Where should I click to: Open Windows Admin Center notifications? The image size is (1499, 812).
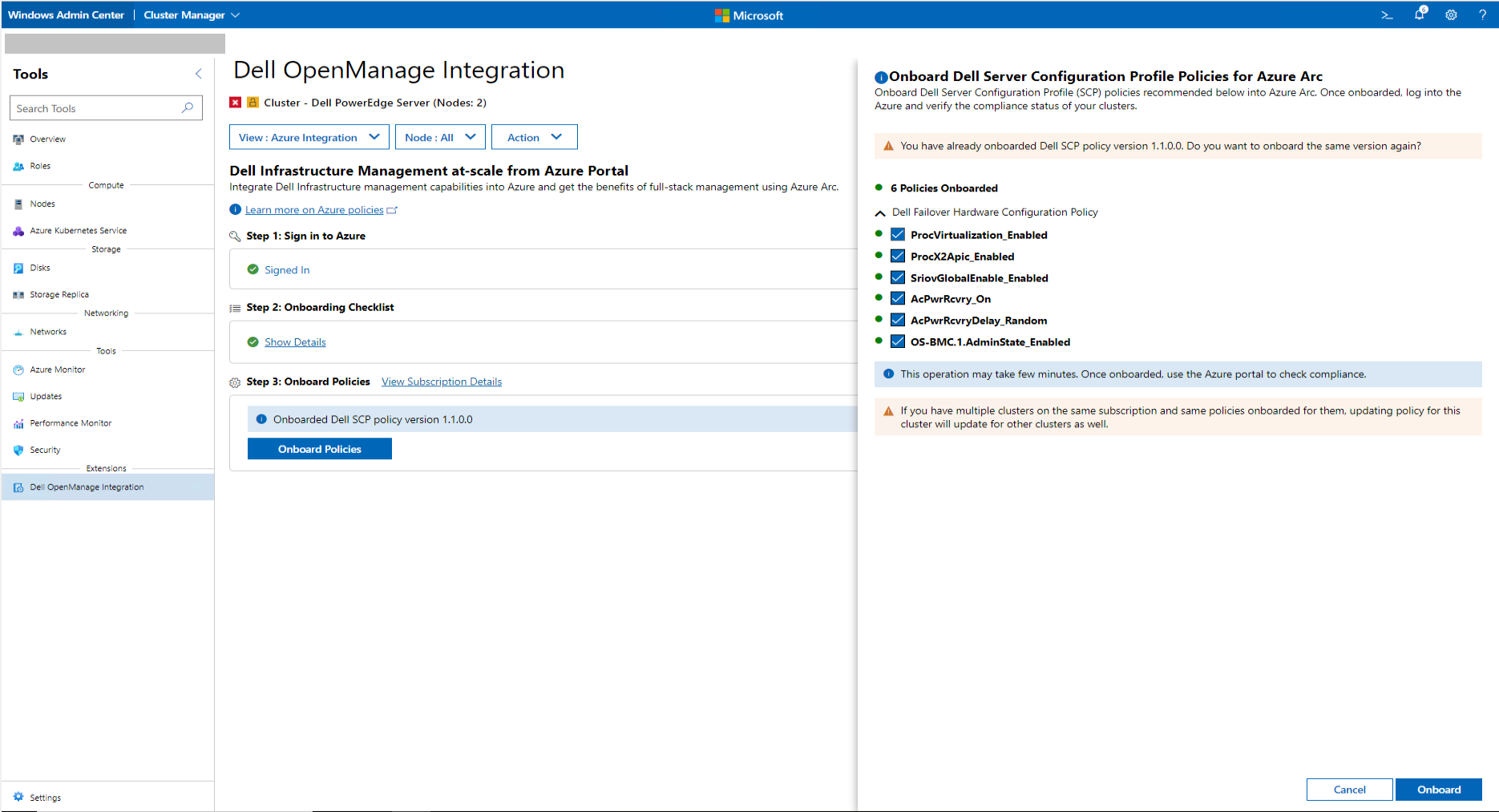tap(1419, 14)
